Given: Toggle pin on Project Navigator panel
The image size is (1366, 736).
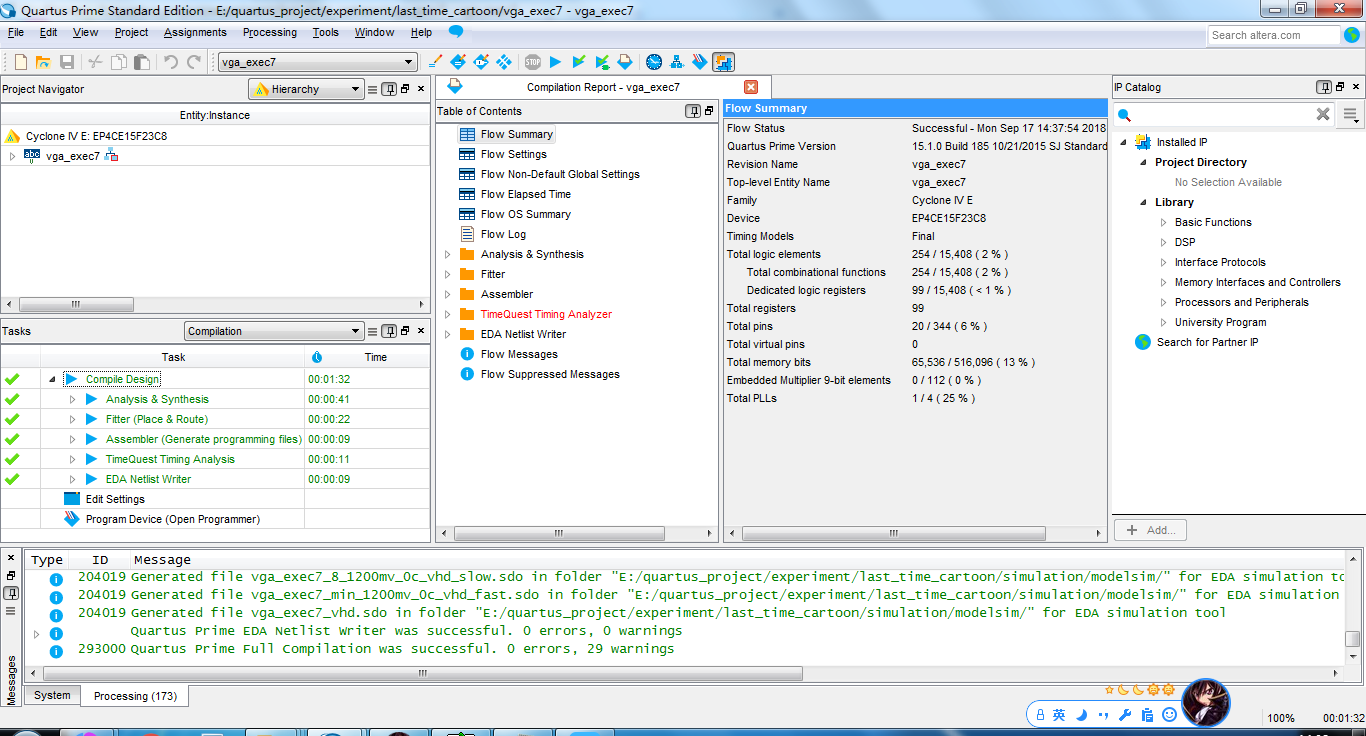Looking at the screenshot, I should click(389, 89).
